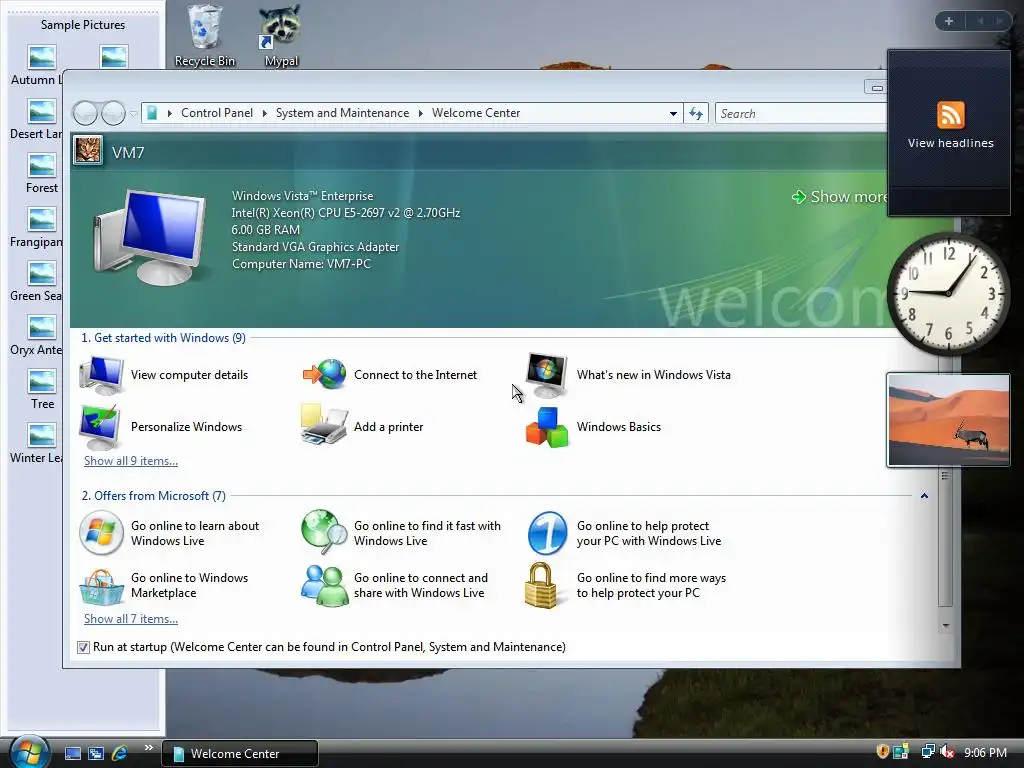Open Windows Marketplace basket icon
1024x768 pixels.
click(101, 586)
